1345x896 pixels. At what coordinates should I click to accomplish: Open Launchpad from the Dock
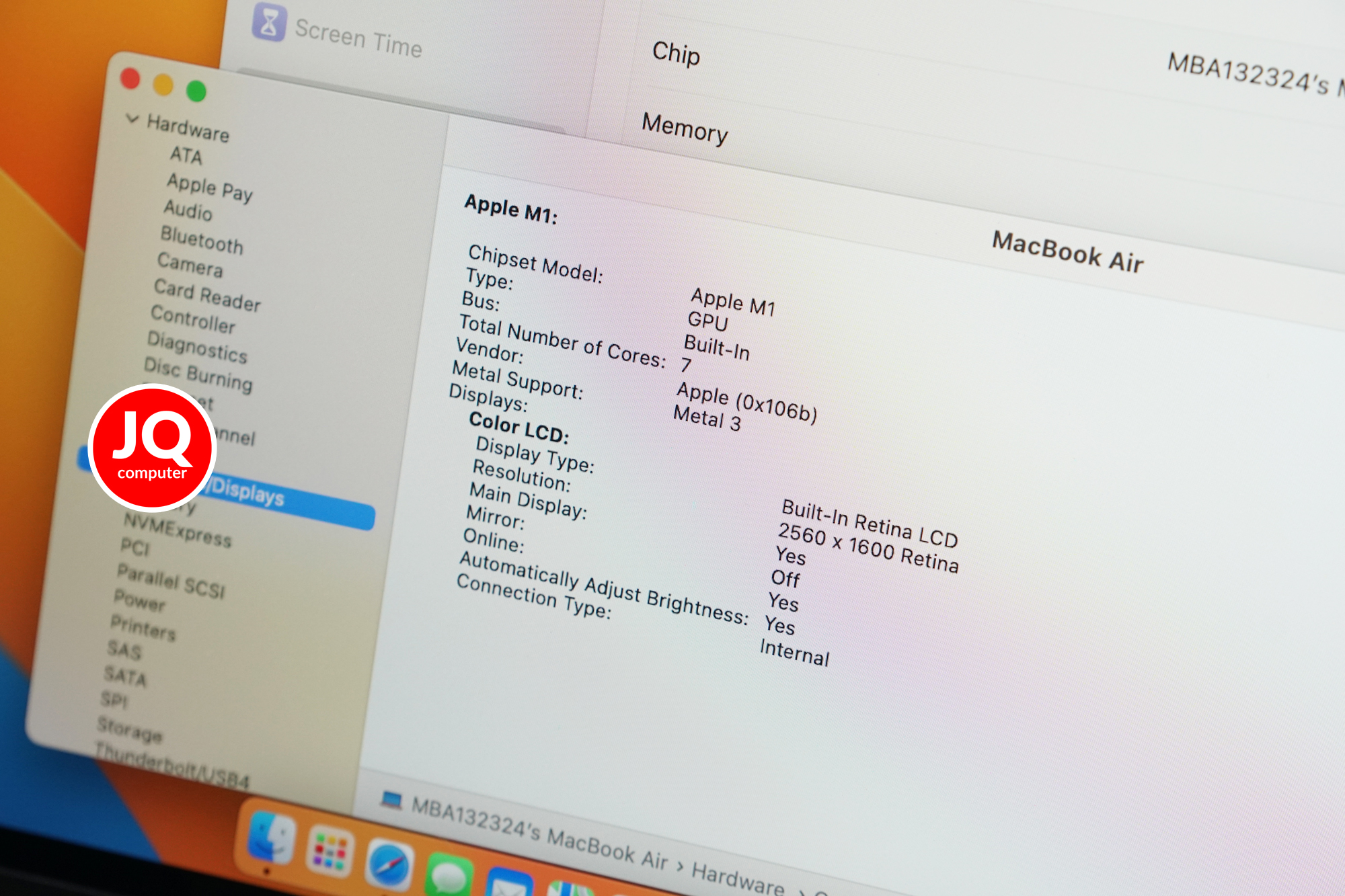[330, 852]
